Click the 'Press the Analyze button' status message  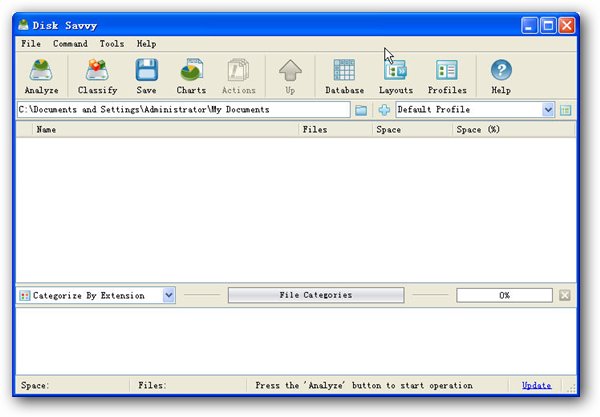[x=364, y=385]
